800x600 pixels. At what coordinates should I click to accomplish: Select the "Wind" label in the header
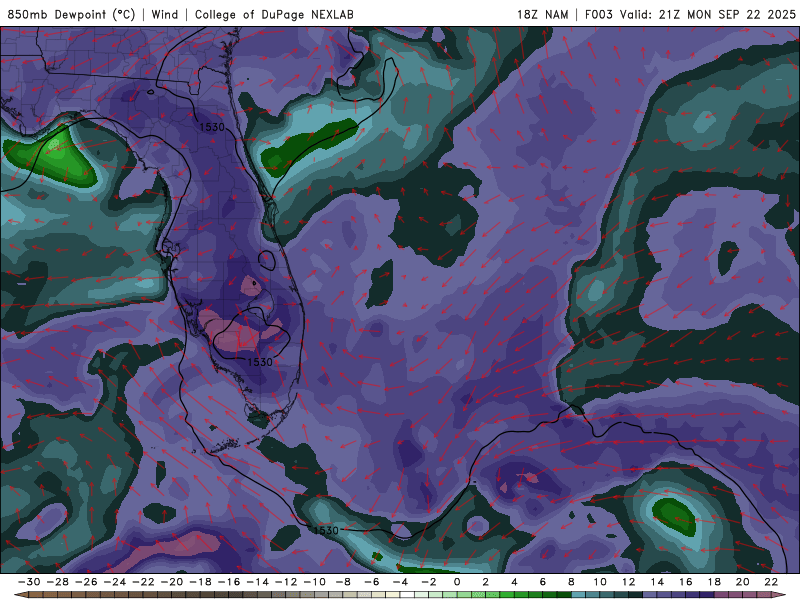coord(165,14)
